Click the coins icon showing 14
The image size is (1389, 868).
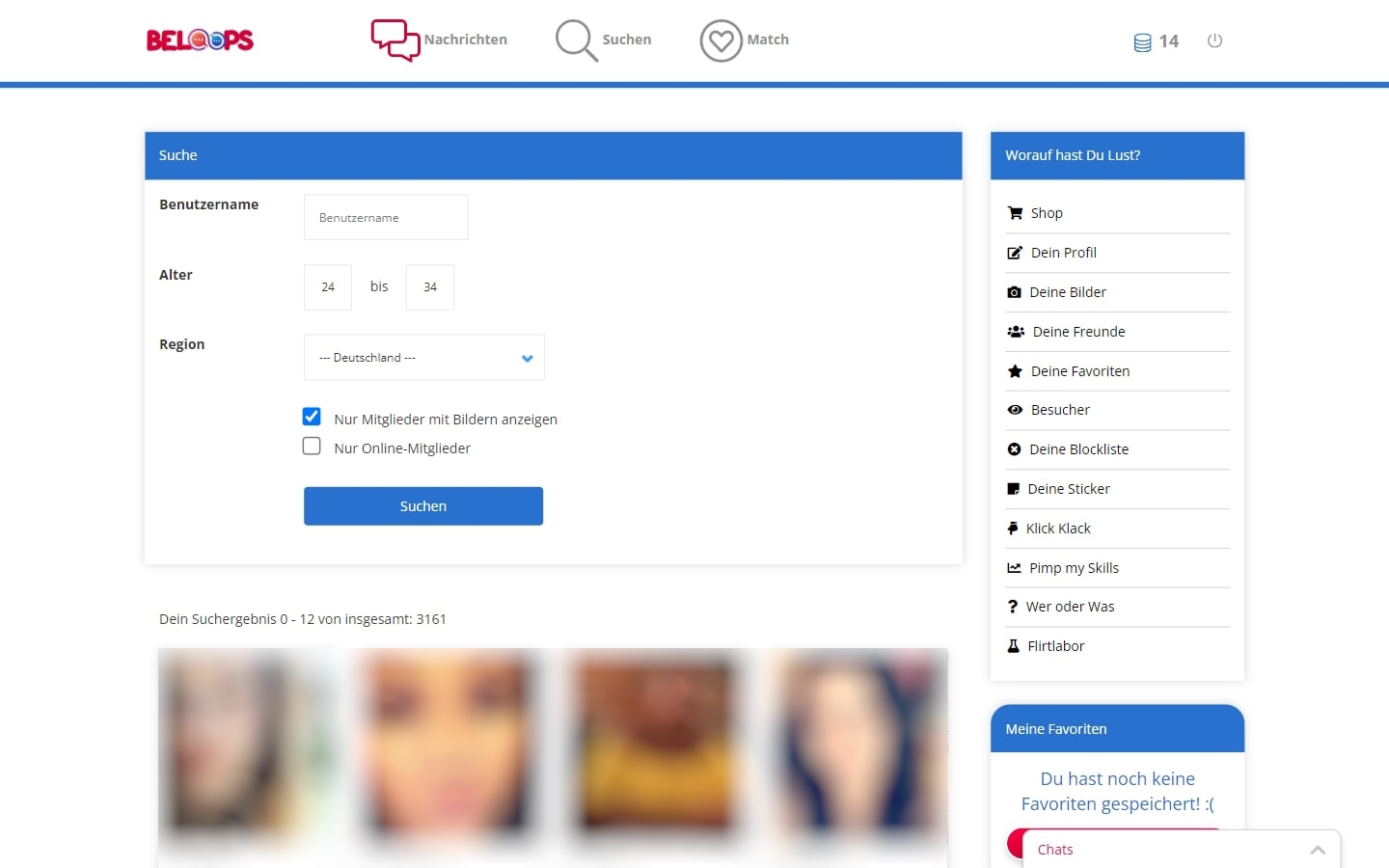[1143, 41]
